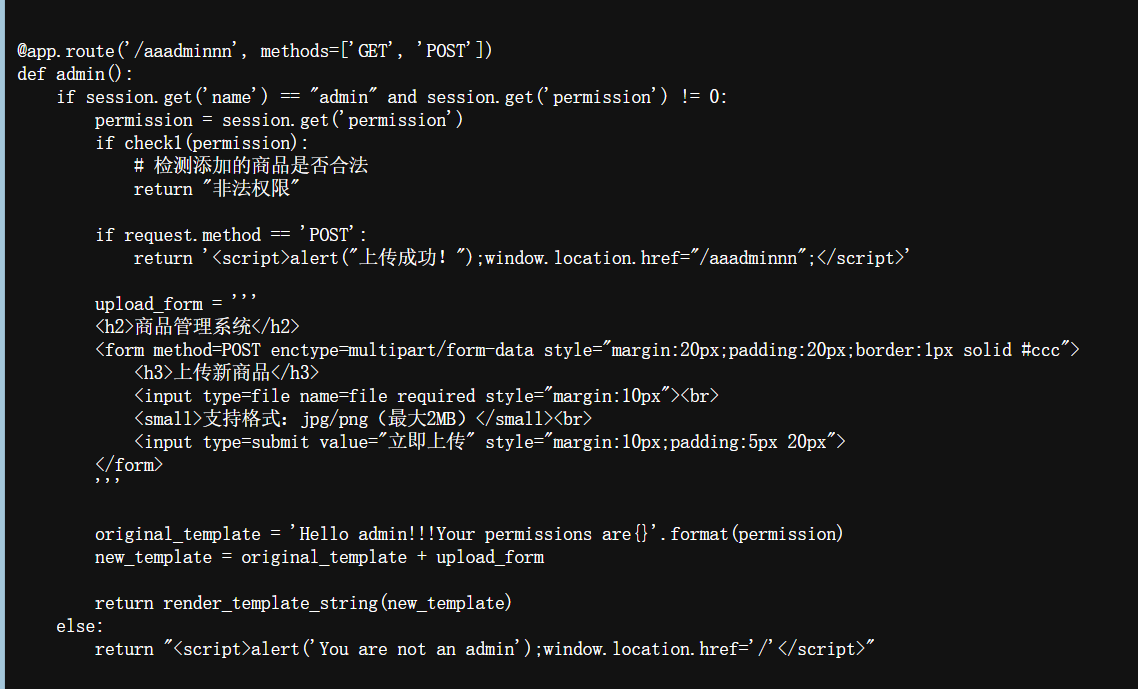Click the original_template assignment line
The image size is (1138, 689).
(469, 534)
